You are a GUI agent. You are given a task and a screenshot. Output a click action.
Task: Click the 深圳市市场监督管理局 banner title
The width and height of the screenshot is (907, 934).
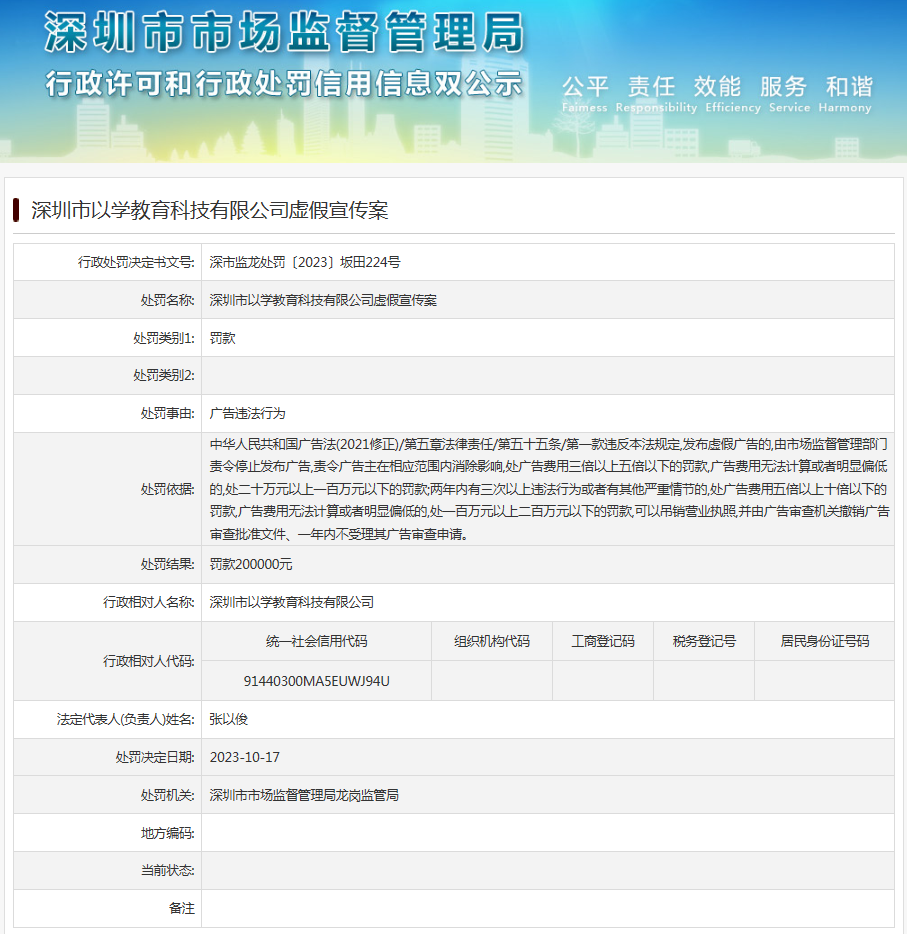pos(284,35)
